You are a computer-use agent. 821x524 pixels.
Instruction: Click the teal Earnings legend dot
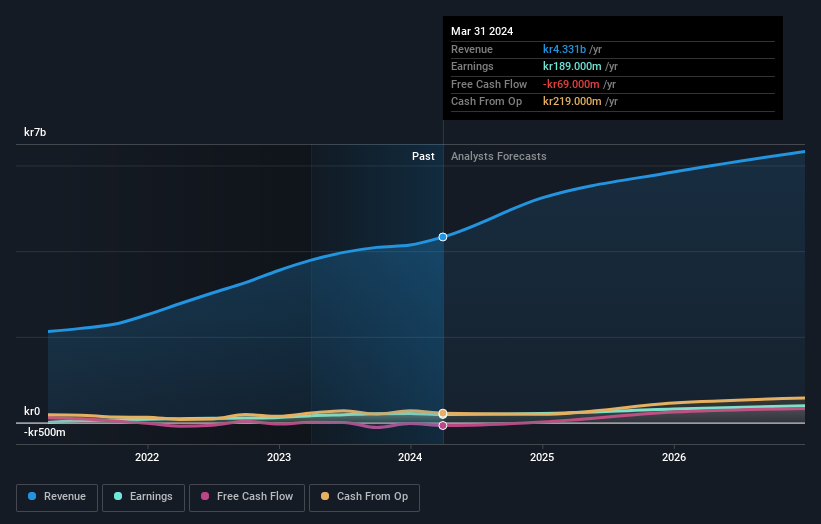tap(118, 496)
